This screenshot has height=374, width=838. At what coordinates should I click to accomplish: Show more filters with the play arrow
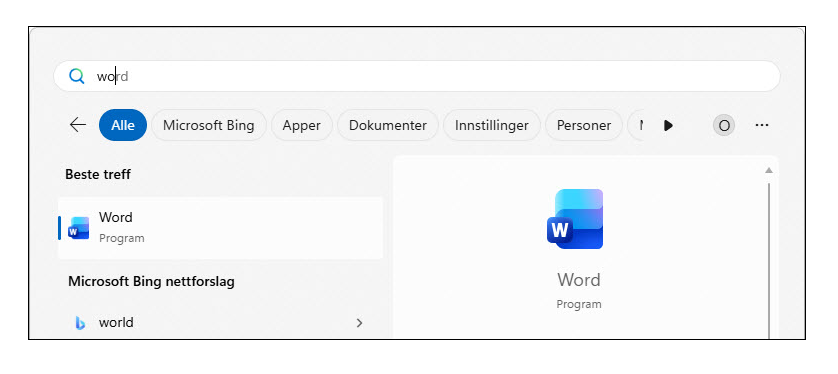click(668, 125)
